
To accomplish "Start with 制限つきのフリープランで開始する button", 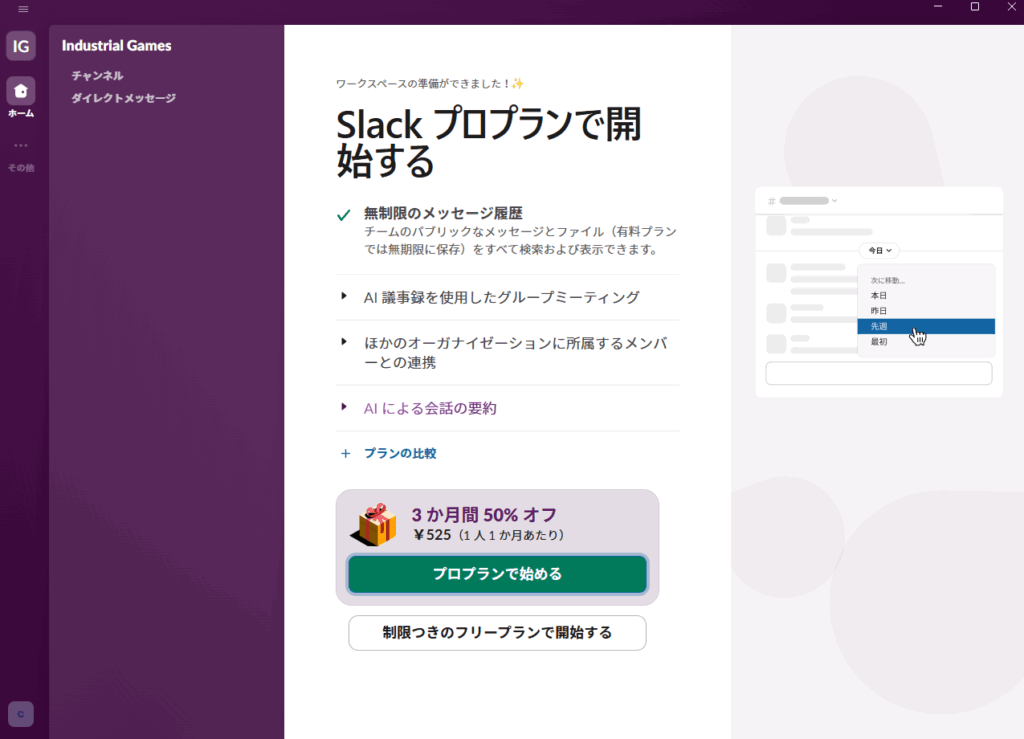I will coord(497,633).
